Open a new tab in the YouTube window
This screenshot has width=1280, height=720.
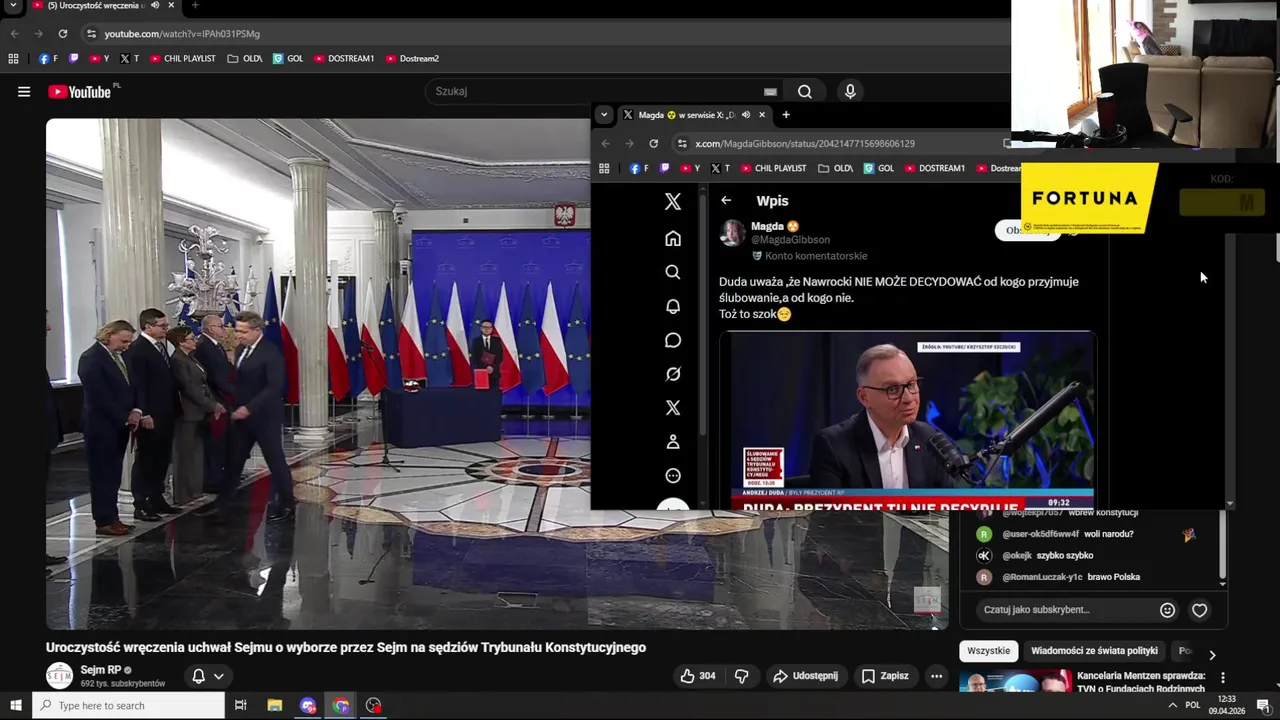[195, 6]
